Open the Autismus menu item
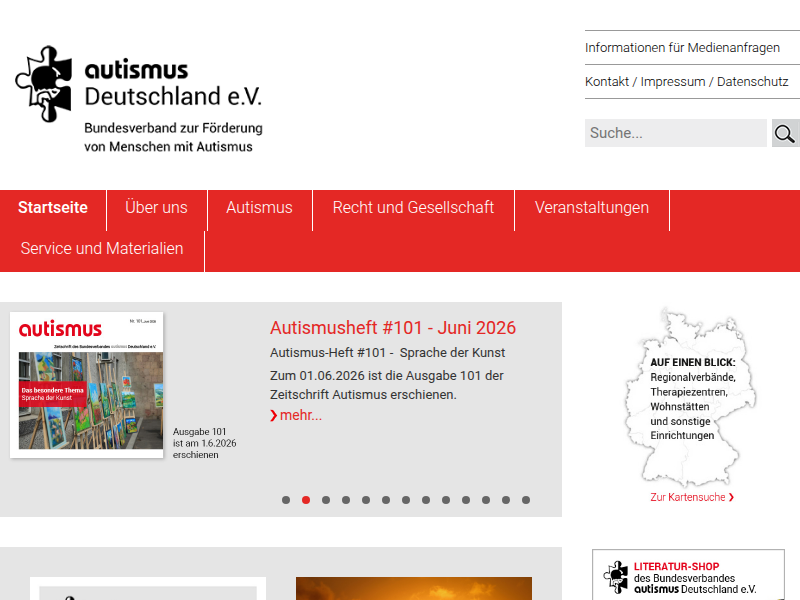800x600 pixels. tap(259, 208)
